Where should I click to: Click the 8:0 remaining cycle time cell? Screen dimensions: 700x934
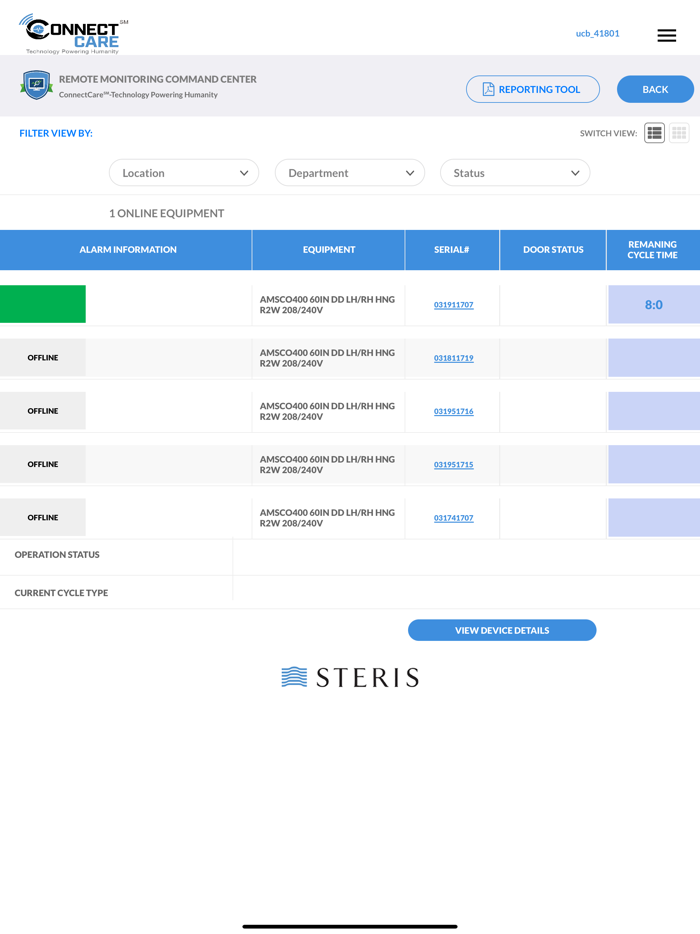tap(654, 304)
